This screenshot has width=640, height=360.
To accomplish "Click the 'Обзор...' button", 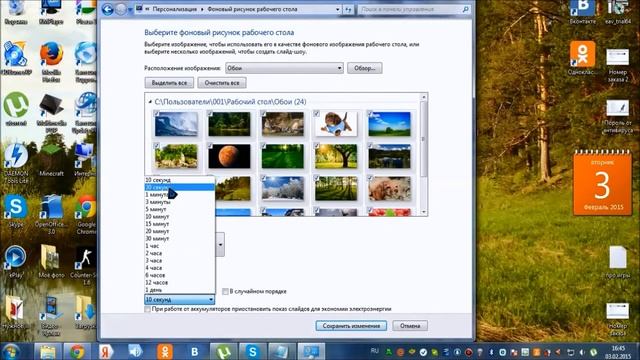I will point(364,68).
